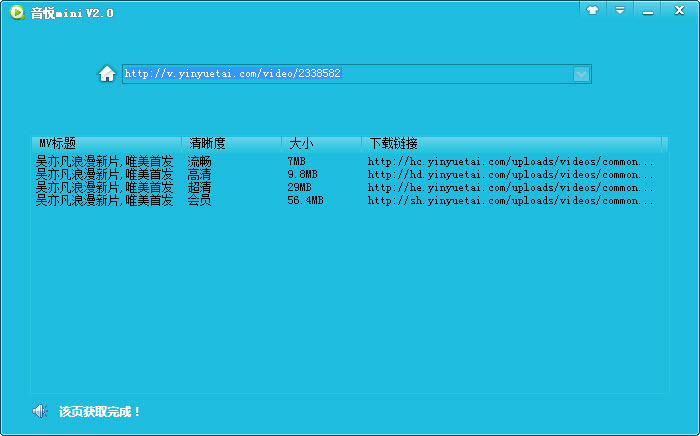Click the 29MB size cell
This screenshot has width=700, height=436.
(300, 187)
